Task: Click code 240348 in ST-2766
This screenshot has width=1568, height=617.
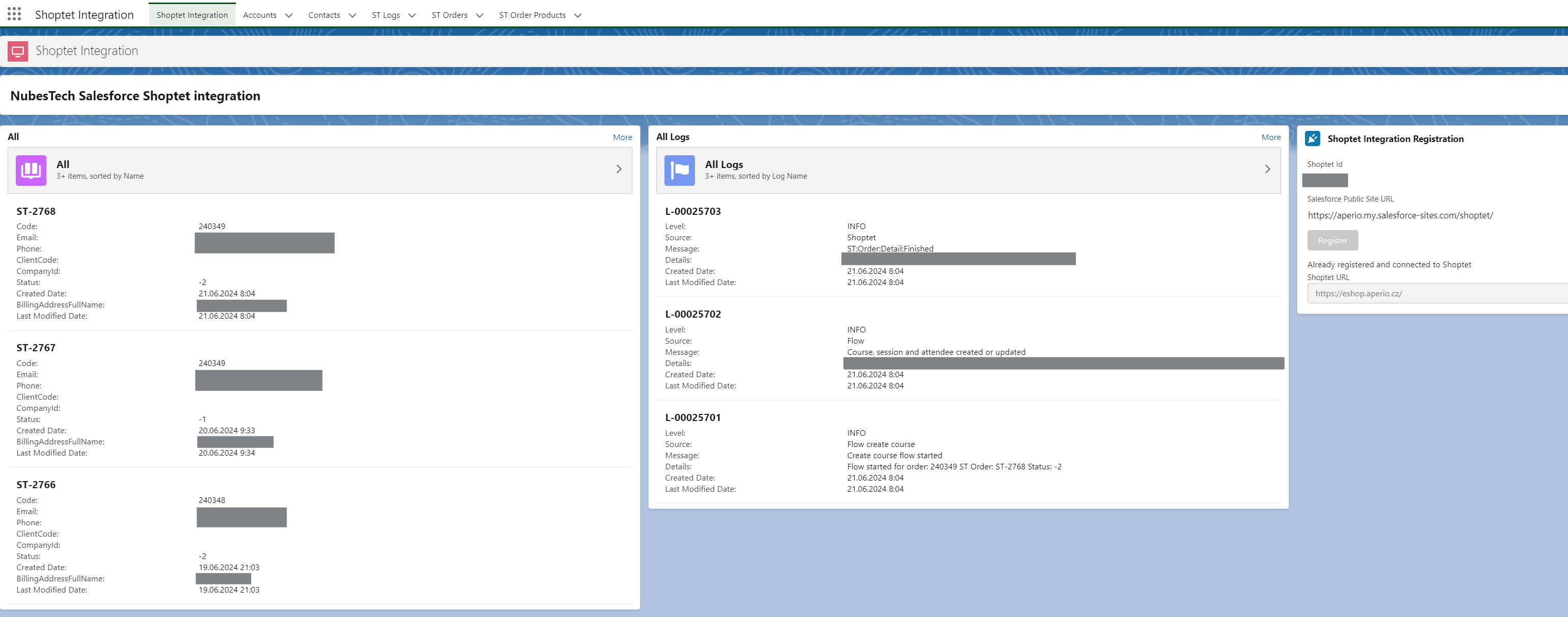Action: pos(212,500)
